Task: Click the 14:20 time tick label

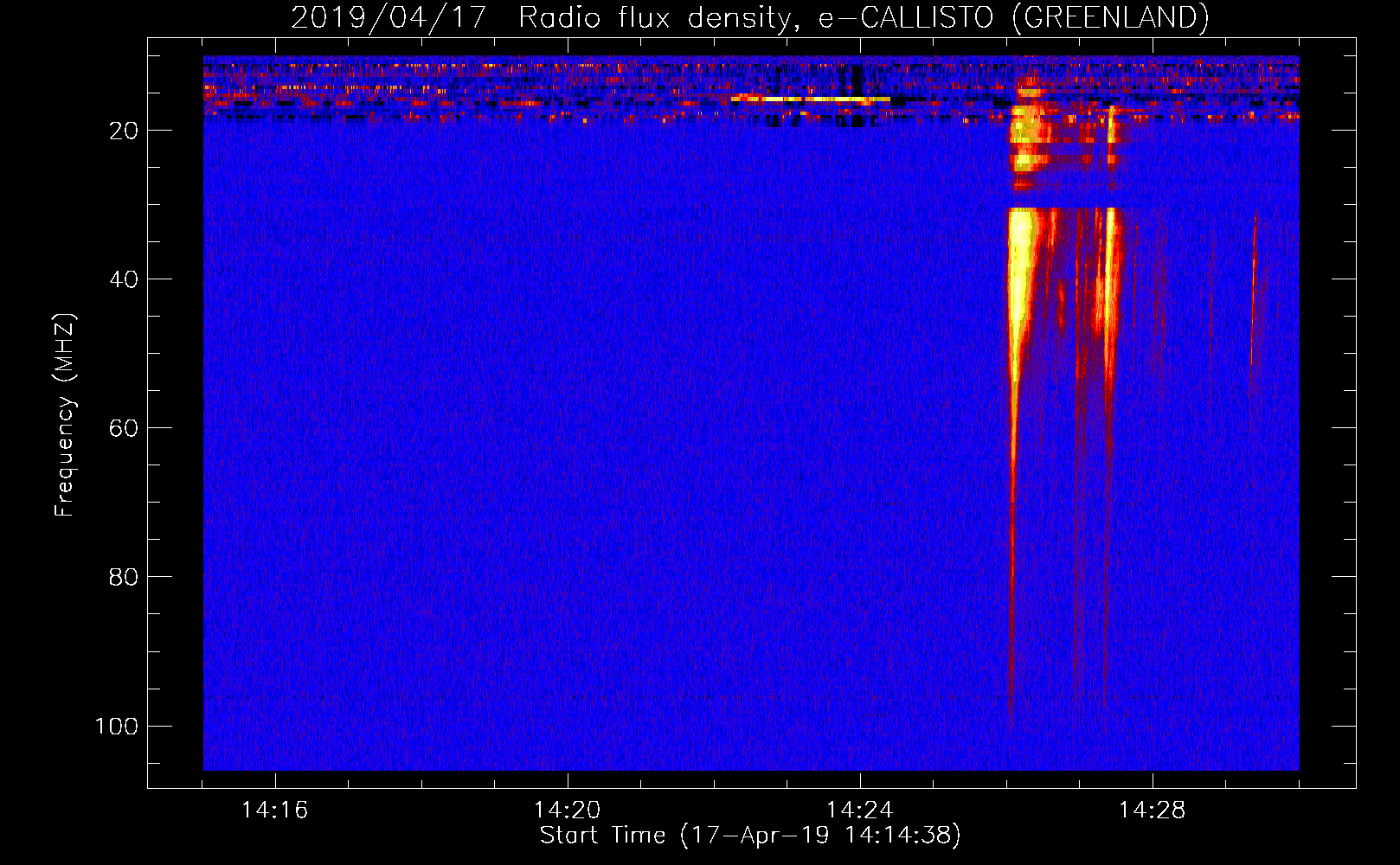Action: click(x=567, y=811)
